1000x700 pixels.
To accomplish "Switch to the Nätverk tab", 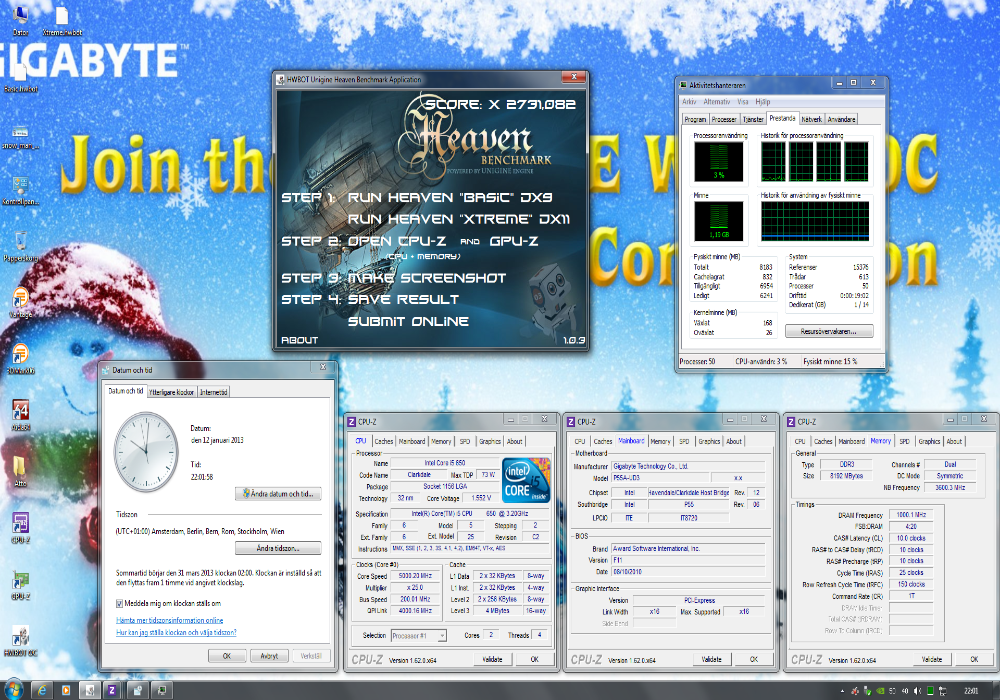I will click(811, 119).
